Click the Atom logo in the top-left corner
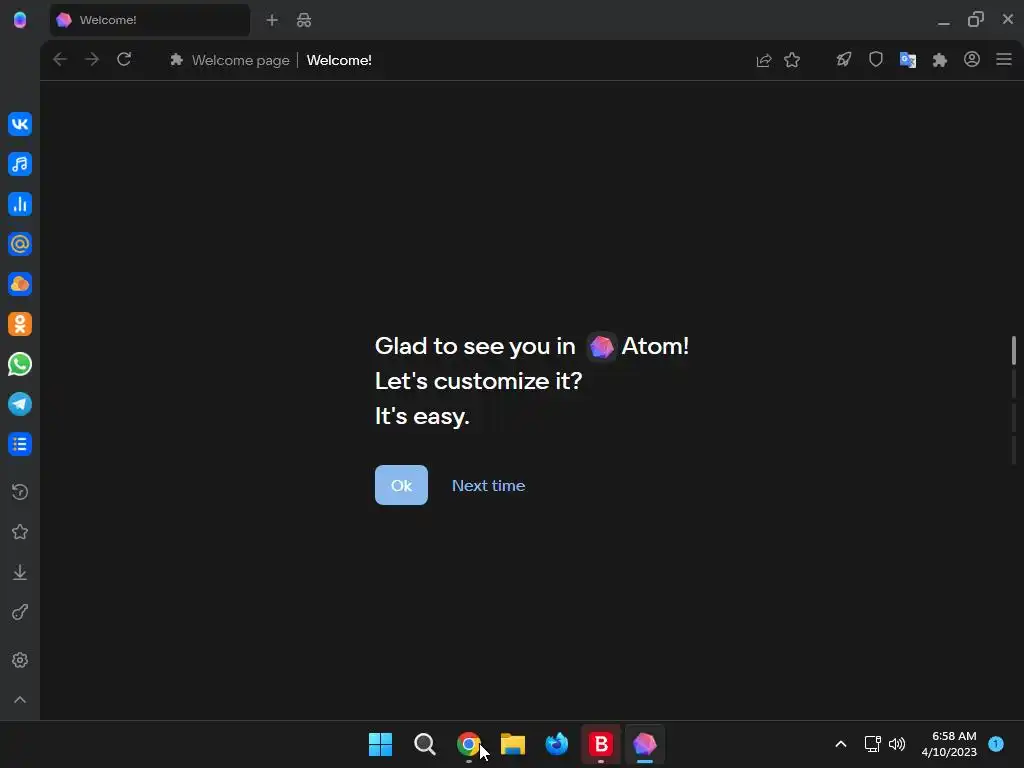Screen dimensions: 1024x768 click(x=20, y=20)
